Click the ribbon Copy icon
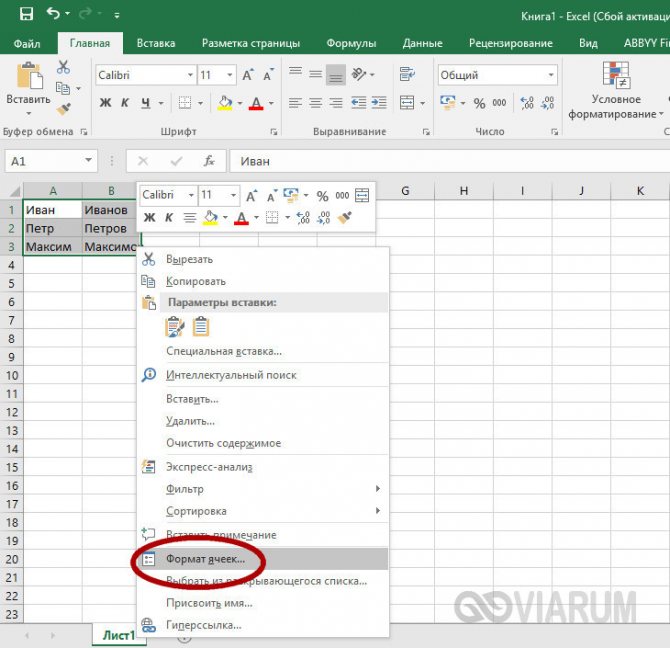 (63, 88)
